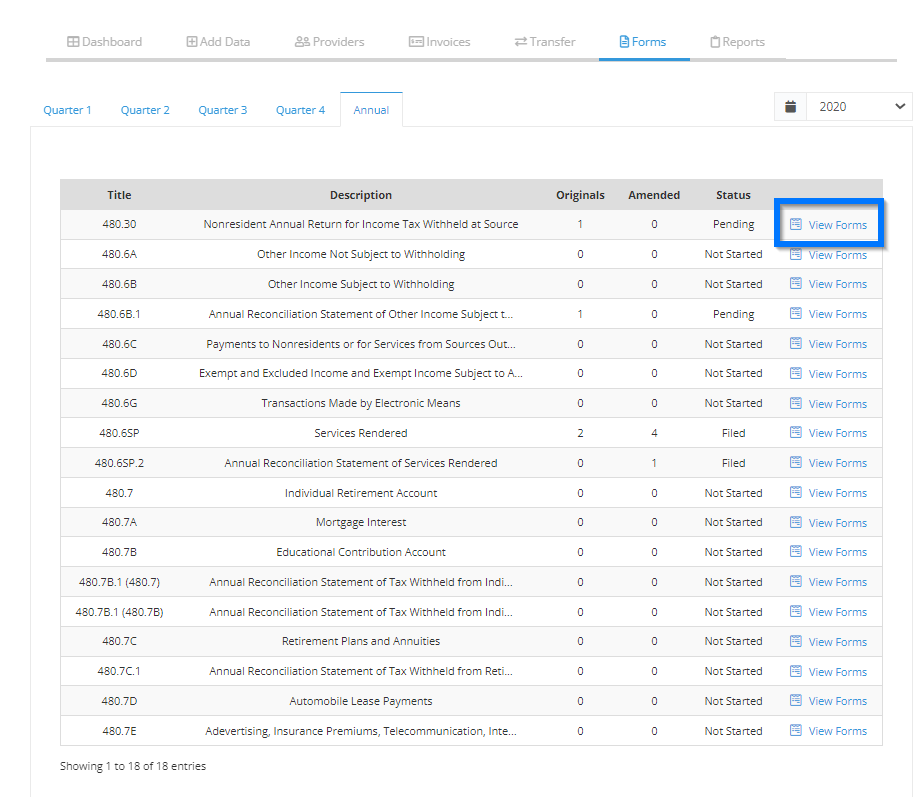Click the Invoices card icon
Viewport: 917px width, 797px height.
click(x=416, y=42)
